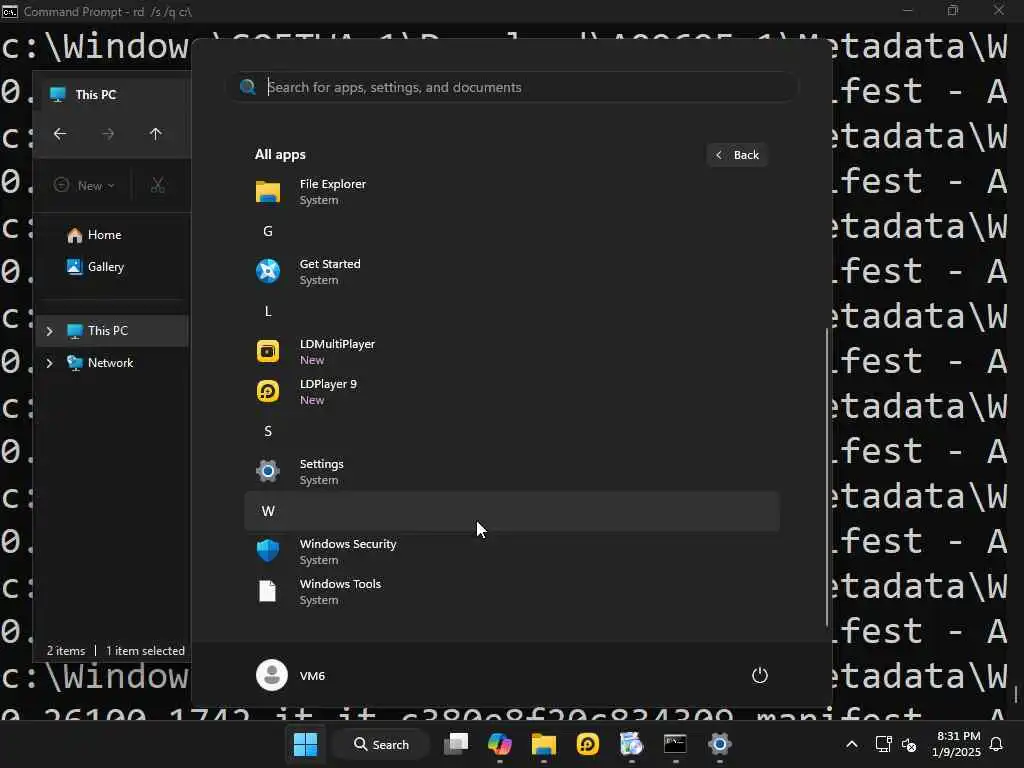Screen dimensions: 1024x768
Task: Click the All apps scrollbar
Action: pos(827,477)
